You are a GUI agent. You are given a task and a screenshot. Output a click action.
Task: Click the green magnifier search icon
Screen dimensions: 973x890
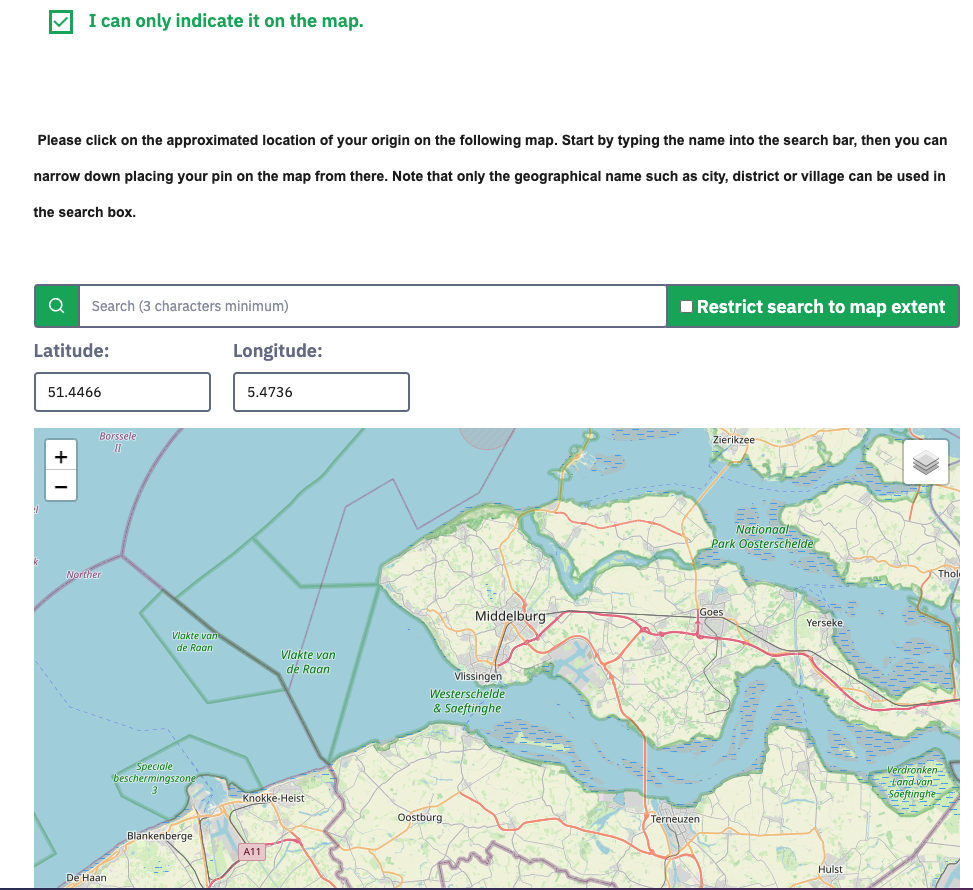pos(57,306)
